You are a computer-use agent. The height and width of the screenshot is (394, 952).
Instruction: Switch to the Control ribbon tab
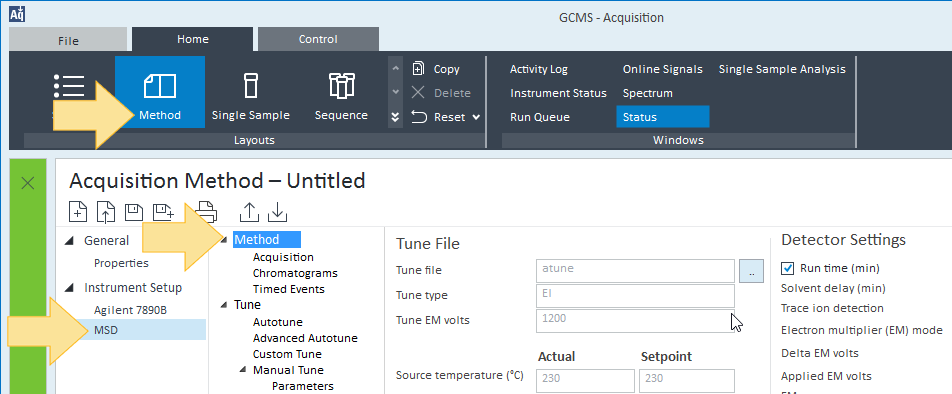click(318, 39)
